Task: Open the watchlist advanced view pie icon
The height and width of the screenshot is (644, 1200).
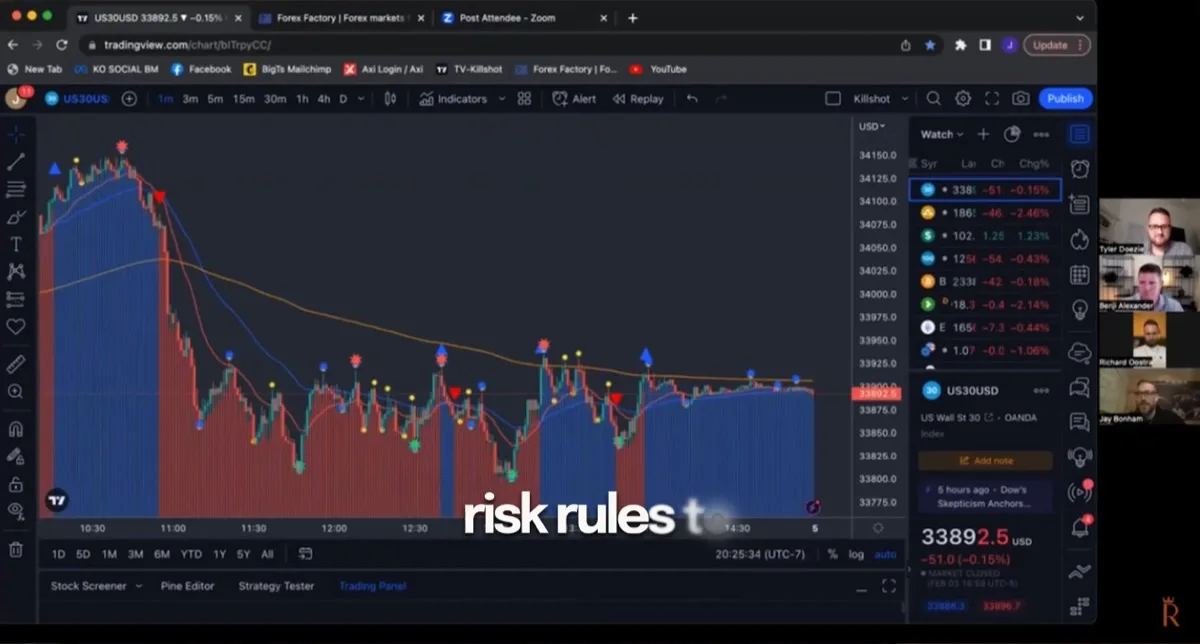Action: coord(1012,134)
